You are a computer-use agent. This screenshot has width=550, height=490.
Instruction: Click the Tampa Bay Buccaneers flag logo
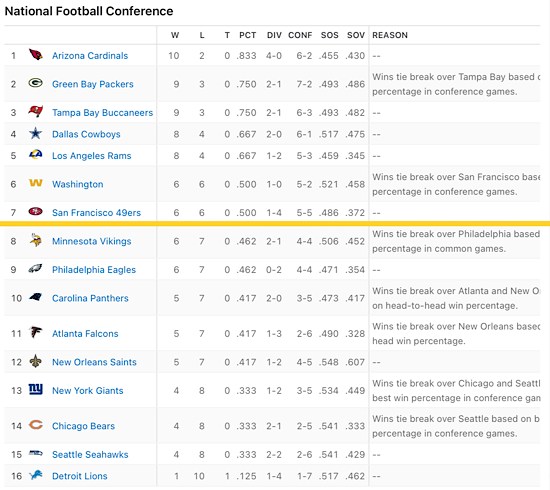35,112
